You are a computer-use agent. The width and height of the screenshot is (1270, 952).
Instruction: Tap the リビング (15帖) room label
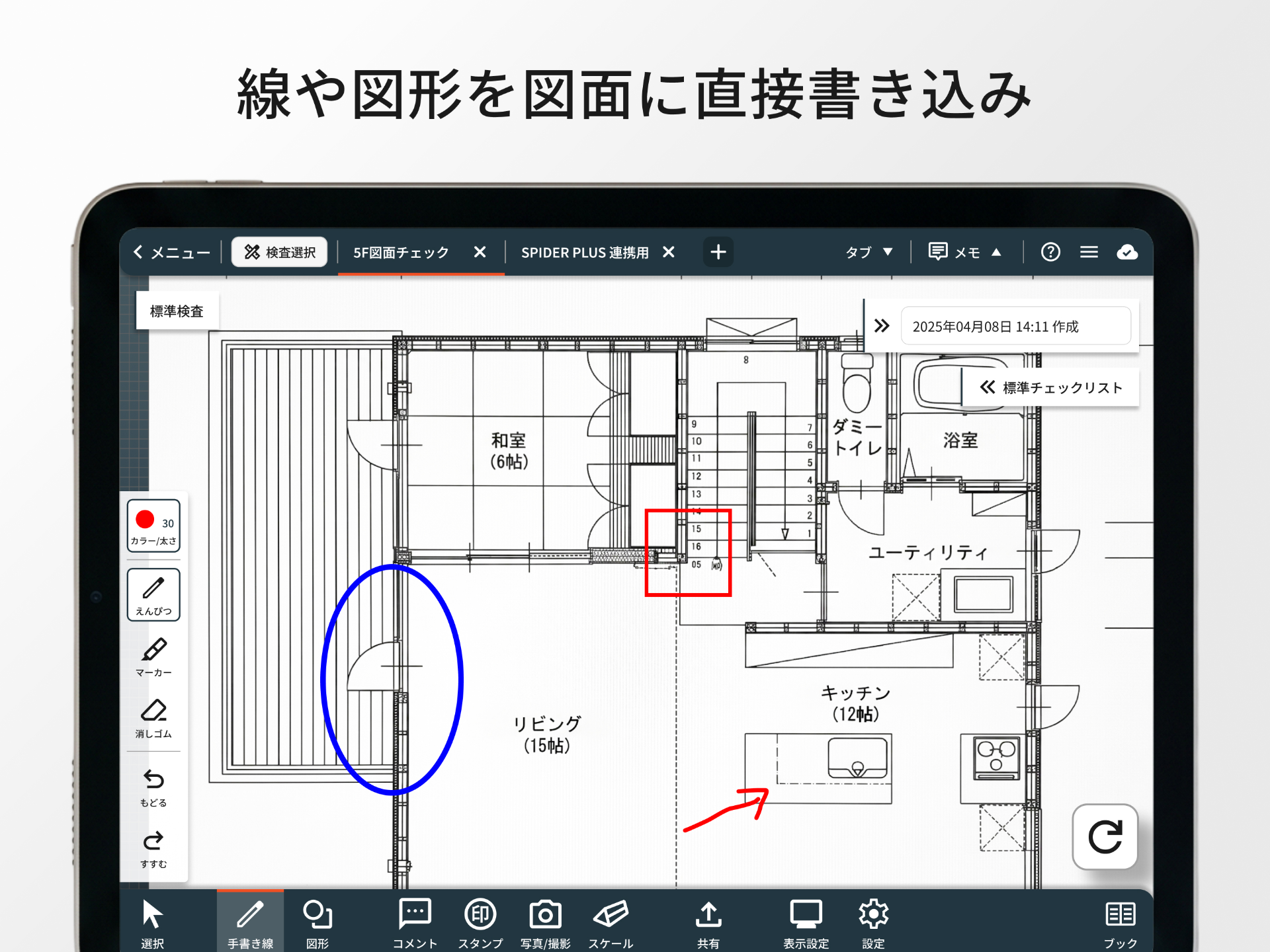pyautogui.click(x=547, y=734)
